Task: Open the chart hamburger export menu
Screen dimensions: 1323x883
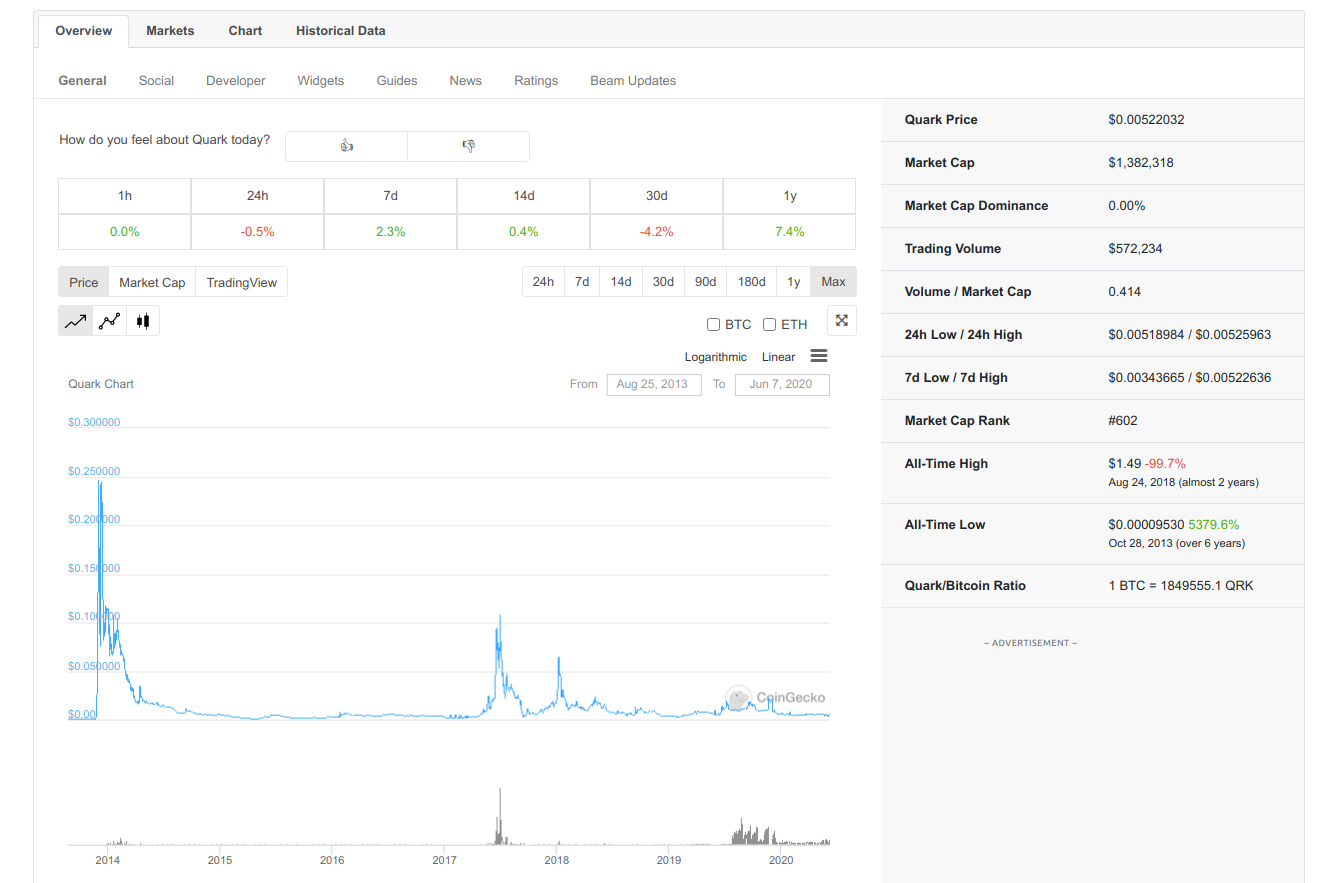Action: 818,356
